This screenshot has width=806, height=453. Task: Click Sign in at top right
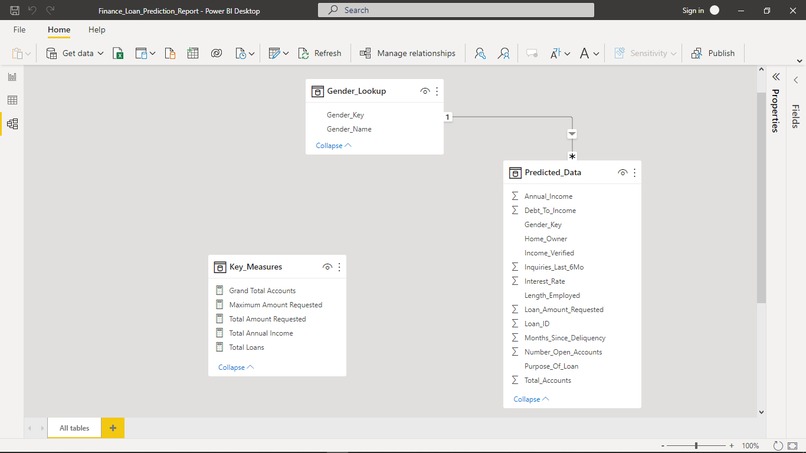click(x=693, y=10)
